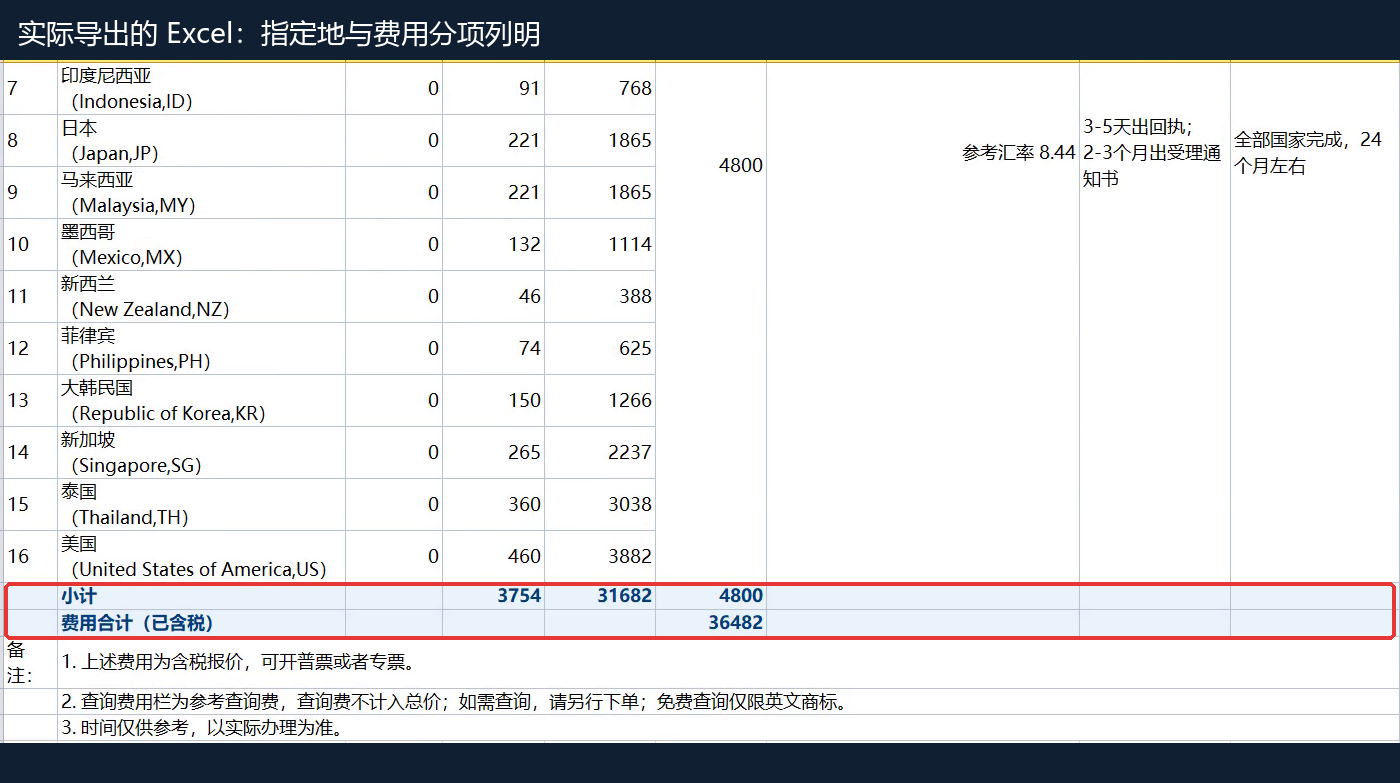Click the 参考汇率 8.44 cell

[x=923, y=322]
